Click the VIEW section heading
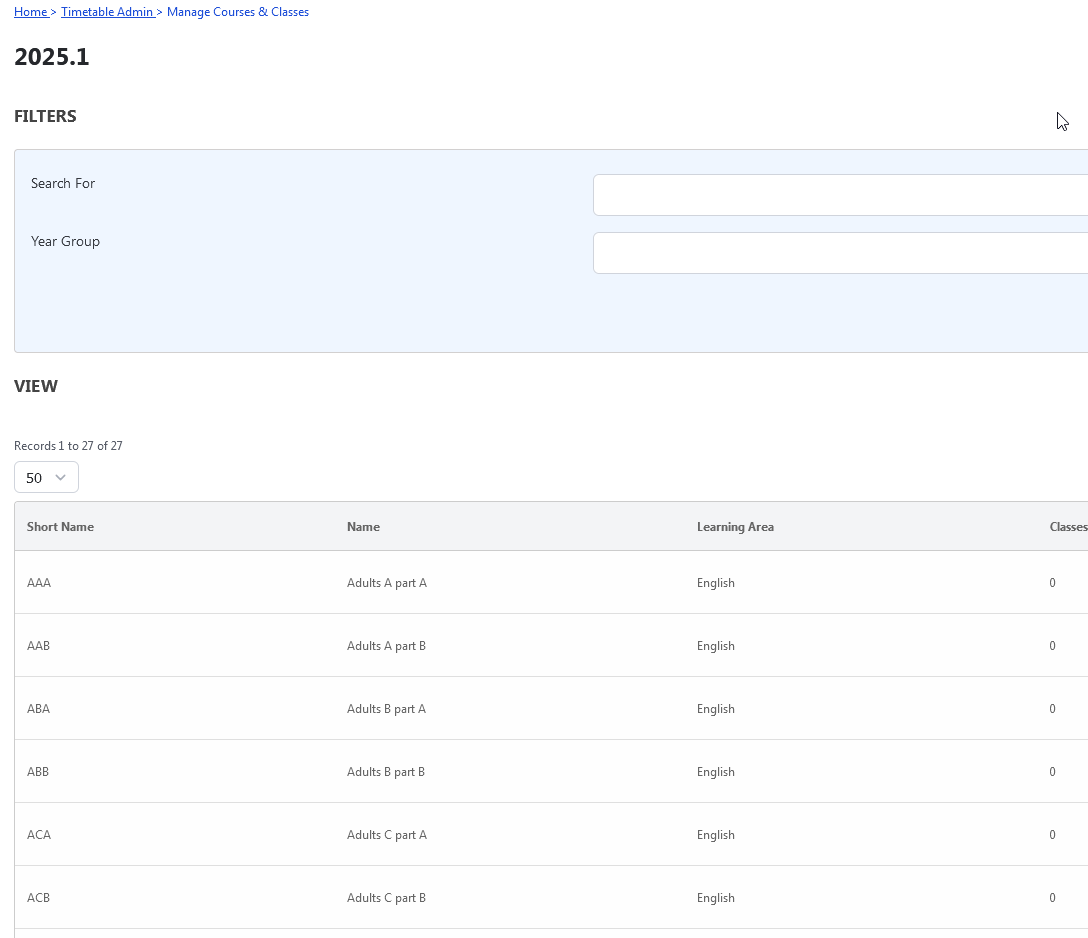1088x938 pixels. pos(36,386)
